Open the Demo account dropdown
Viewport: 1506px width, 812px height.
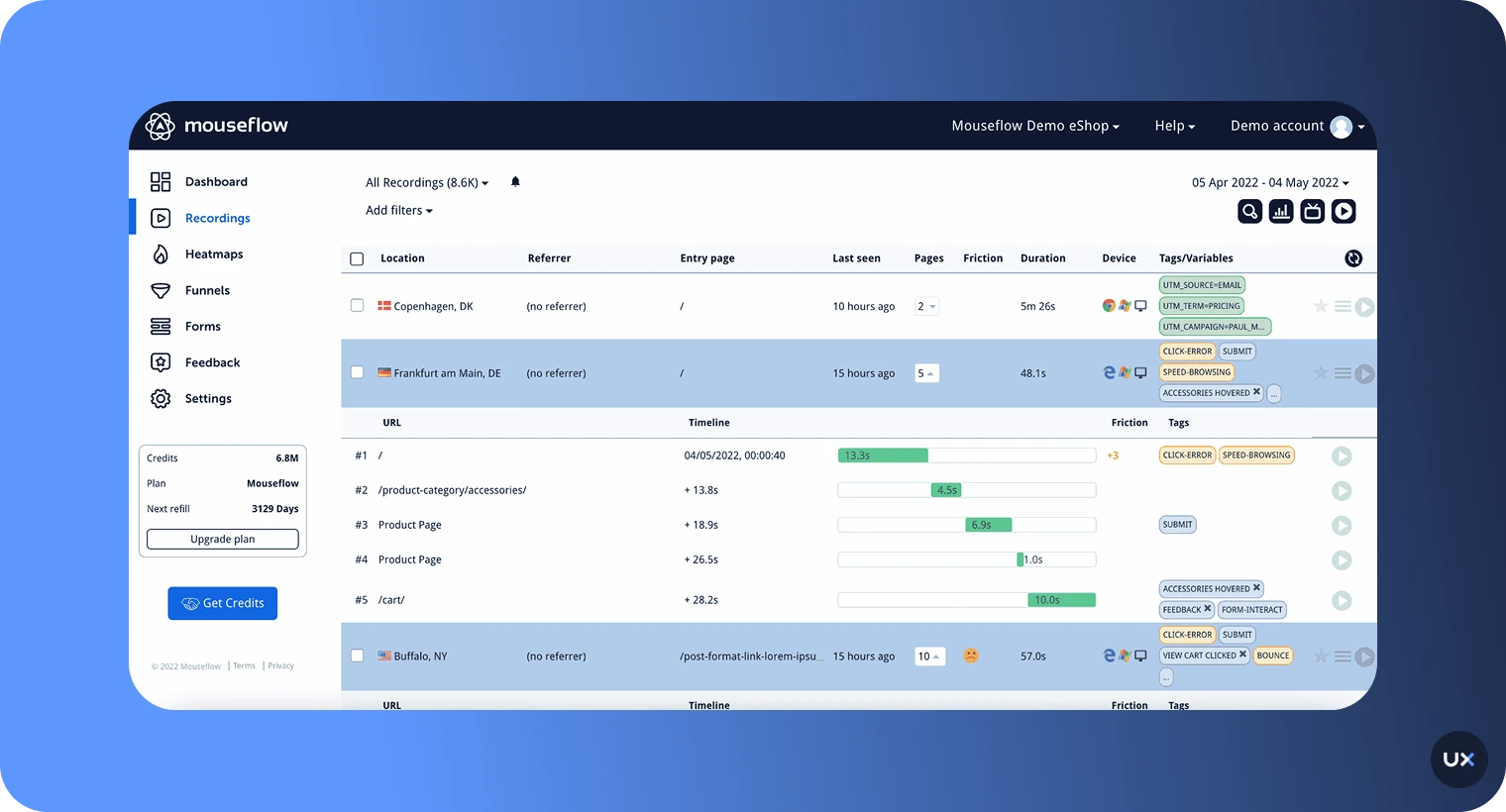pyautogui.click(x=1298, y=126)
